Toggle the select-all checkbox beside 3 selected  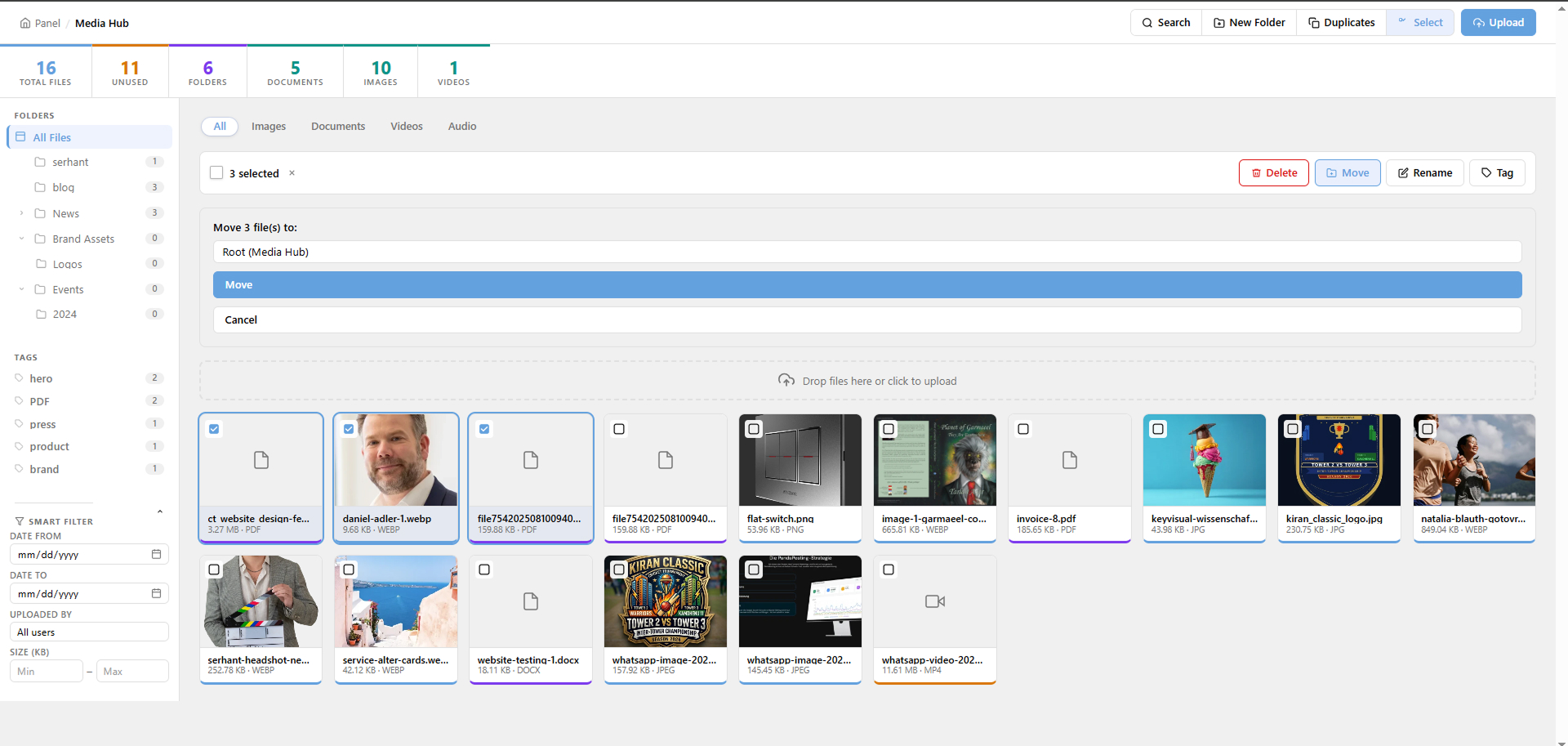(216, 173)
